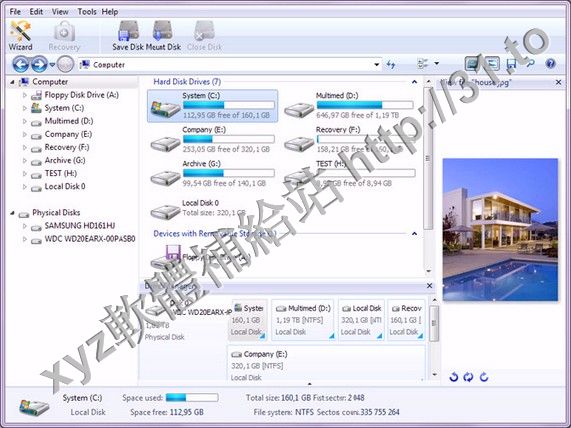Click Multimed (D:) usage bar
Screen dimensions: 571x428
coord(365,106)
